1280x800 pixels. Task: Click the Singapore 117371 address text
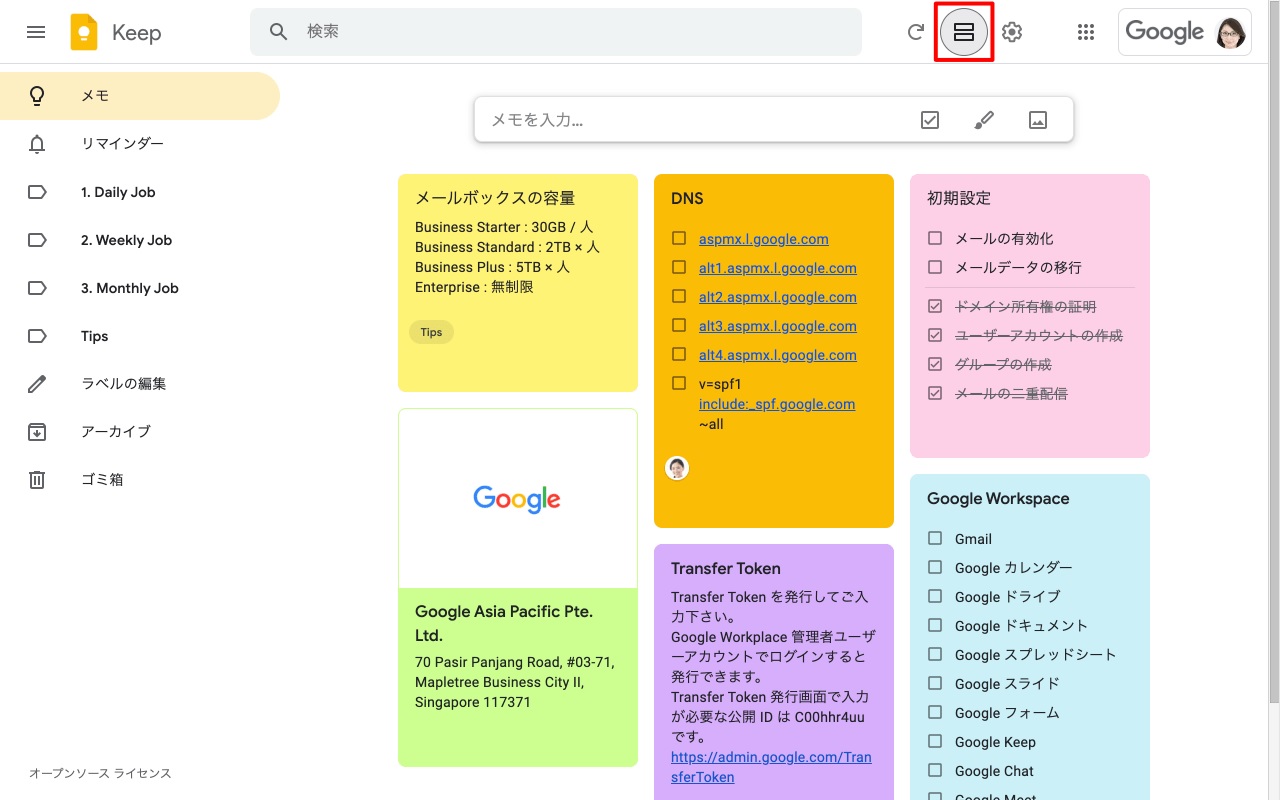pyautogui.click(x=473, y=702)
